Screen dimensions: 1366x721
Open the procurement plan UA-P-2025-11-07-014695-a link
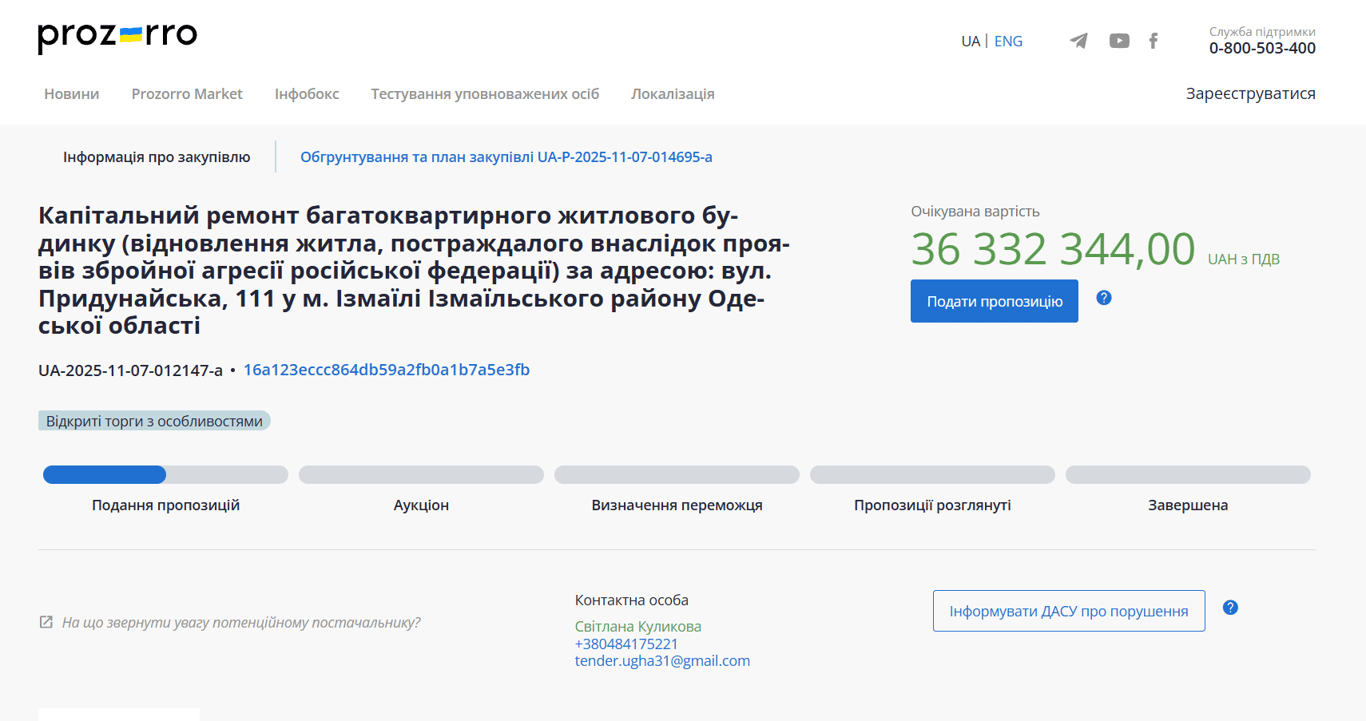tap(505, 156)
